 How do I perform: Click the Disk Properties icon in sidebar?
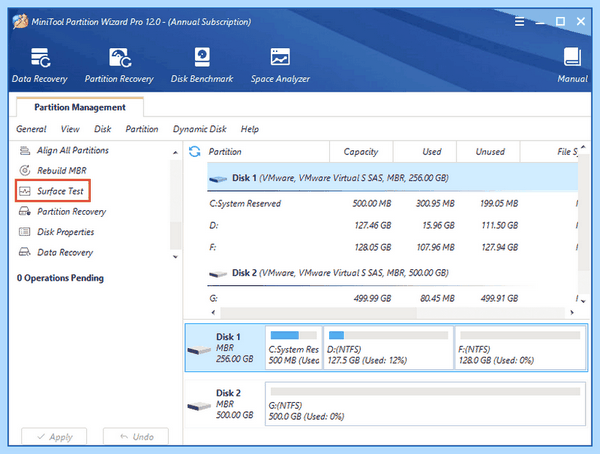click(x=25, y=232)
